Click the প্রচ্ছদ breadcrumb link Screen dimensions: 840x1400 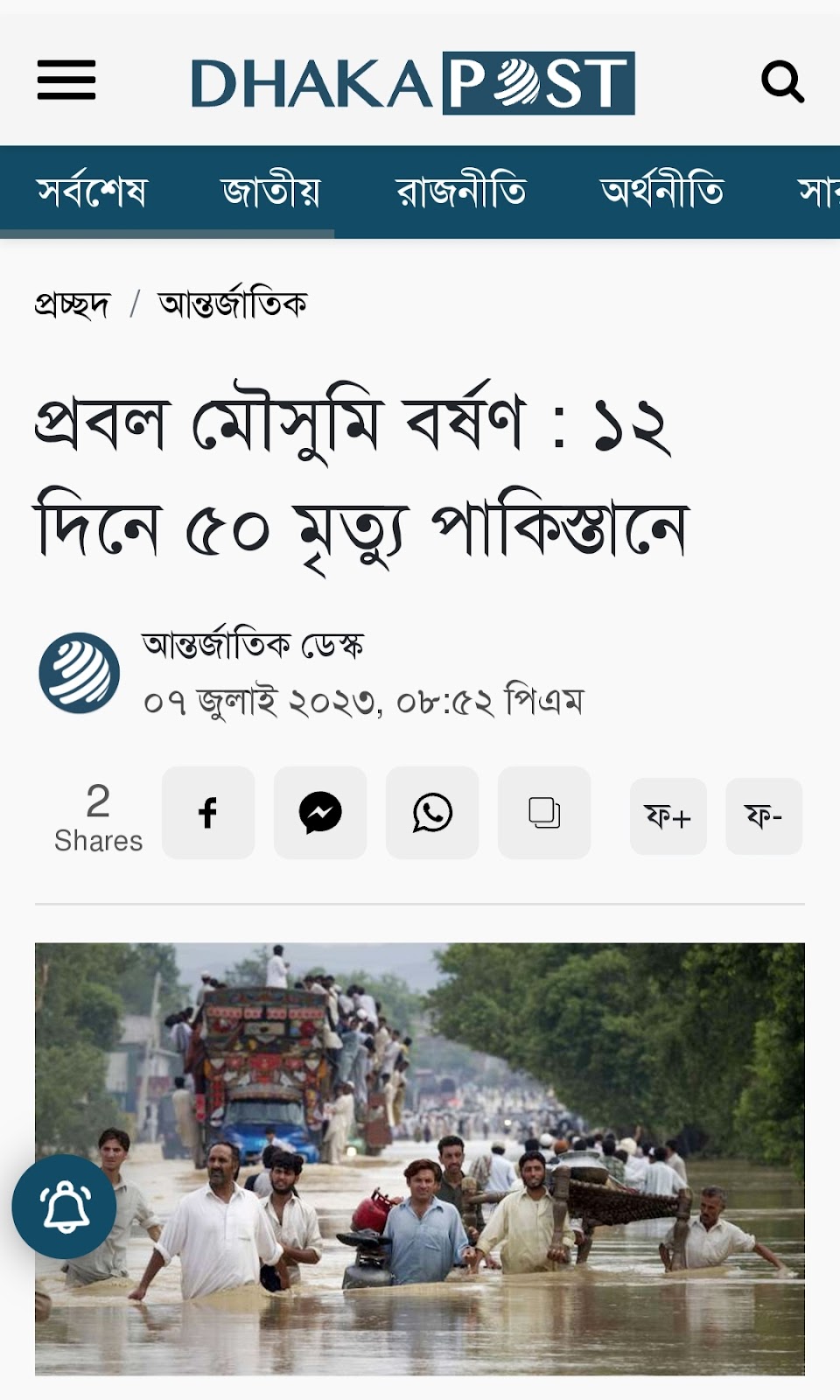tap(73, 304)
